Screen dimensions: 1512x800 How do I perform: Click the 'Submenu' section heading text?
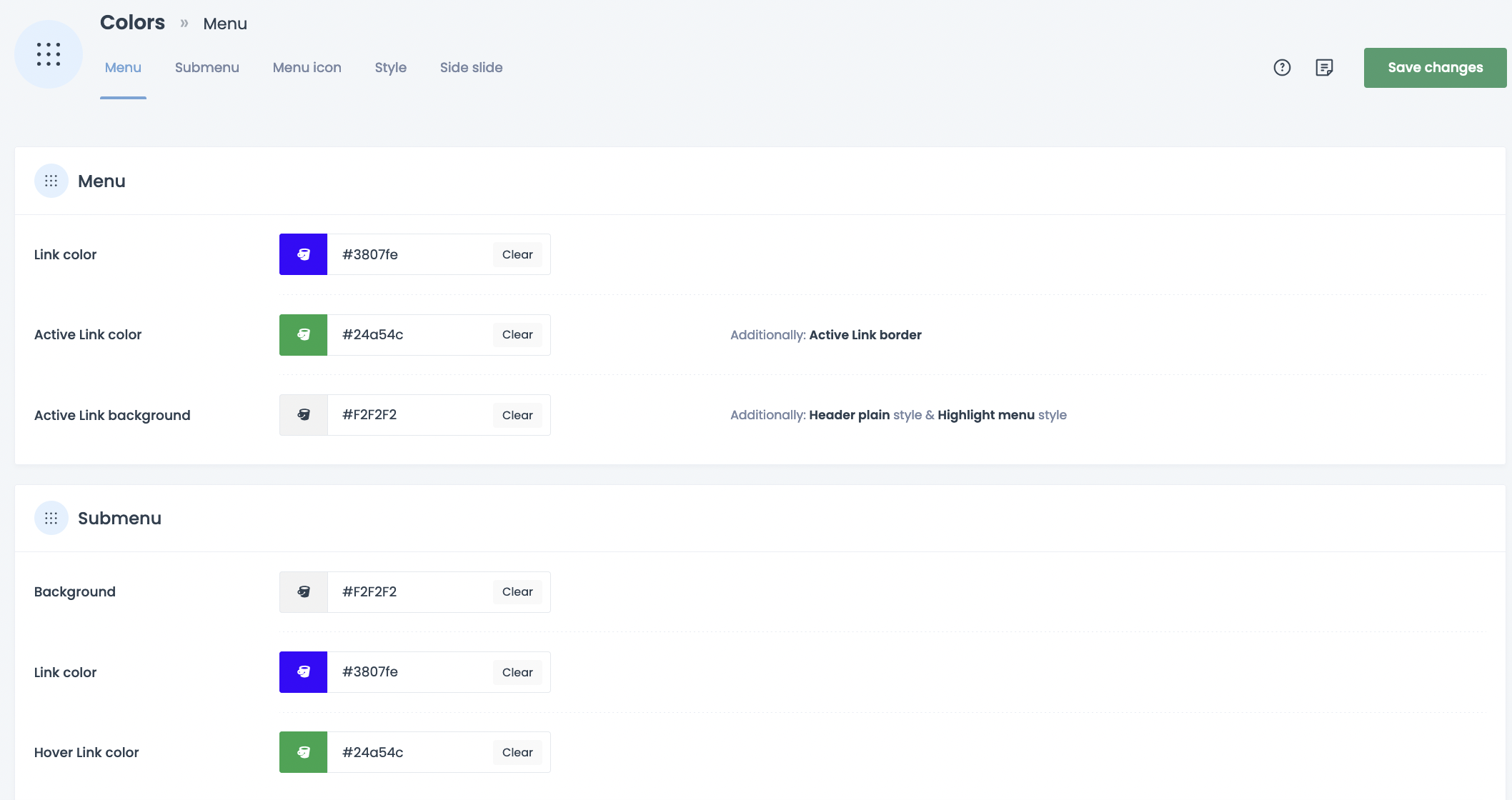pos(119,518)
